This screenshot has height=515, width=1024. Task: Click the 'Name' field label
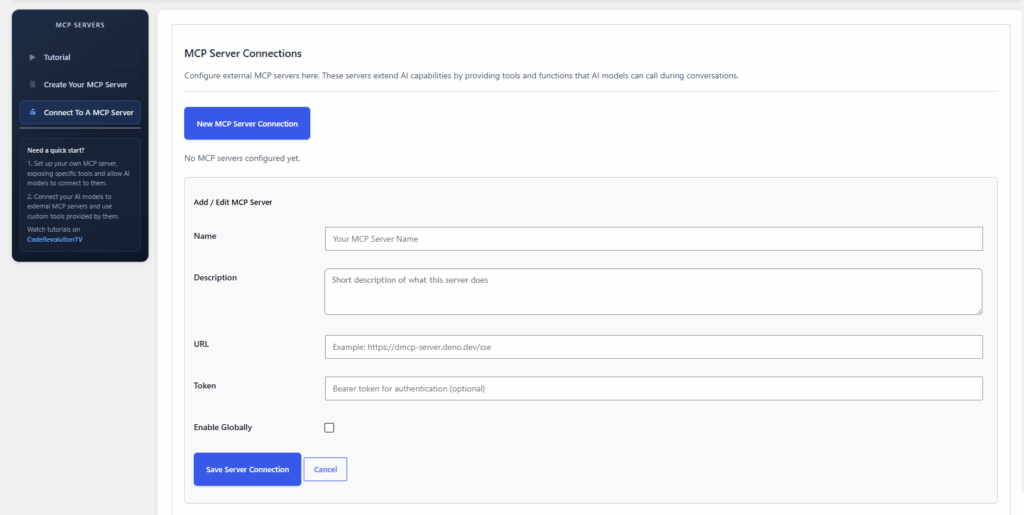[205, 236]
